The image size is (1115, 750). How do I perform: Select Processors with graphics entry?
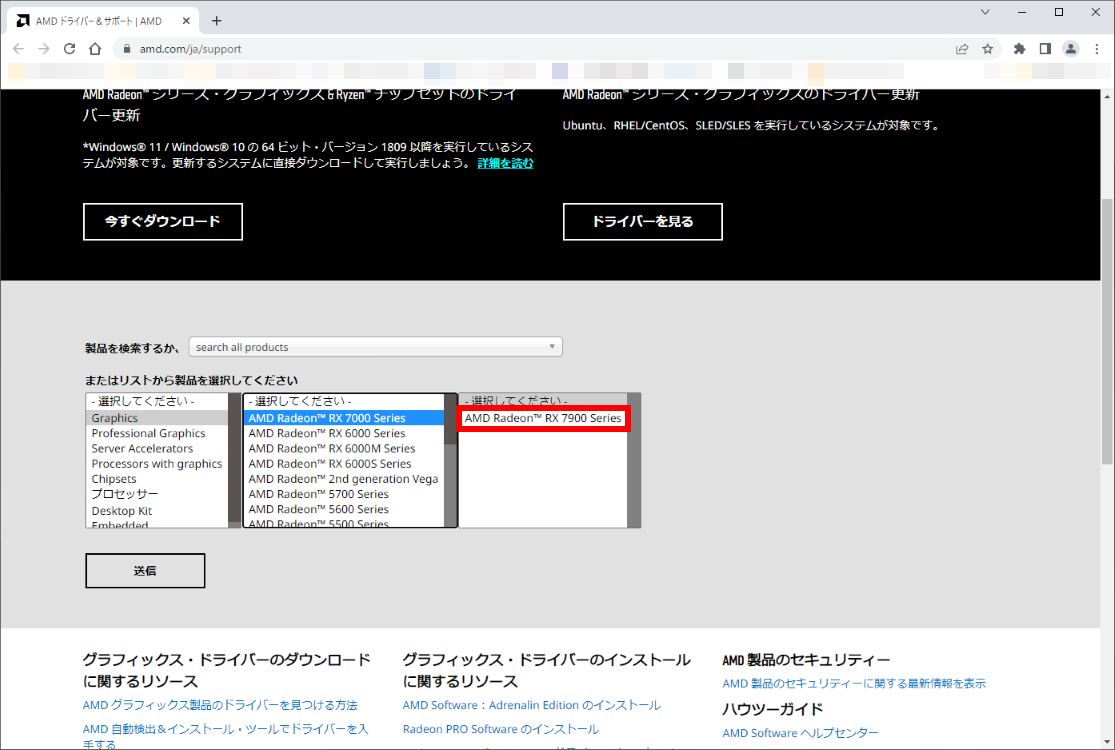pos(157,464)
